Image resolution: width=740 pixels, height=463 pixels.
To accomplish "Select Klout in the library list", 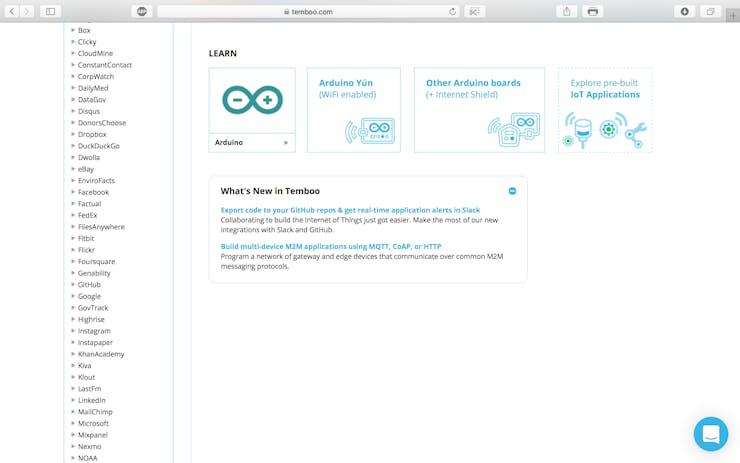I will point(86,377).
